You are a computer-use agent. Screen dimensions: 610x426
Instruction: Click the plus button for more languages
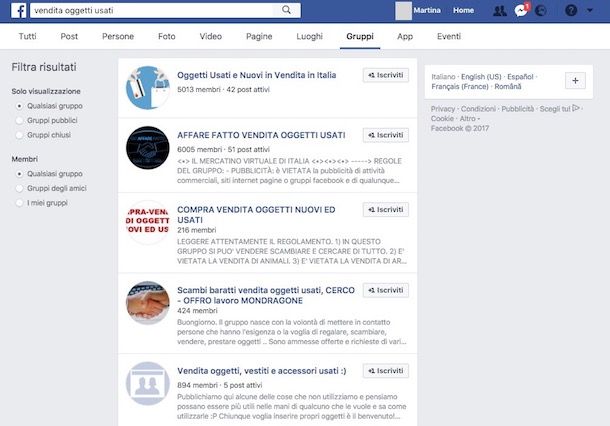575,81
